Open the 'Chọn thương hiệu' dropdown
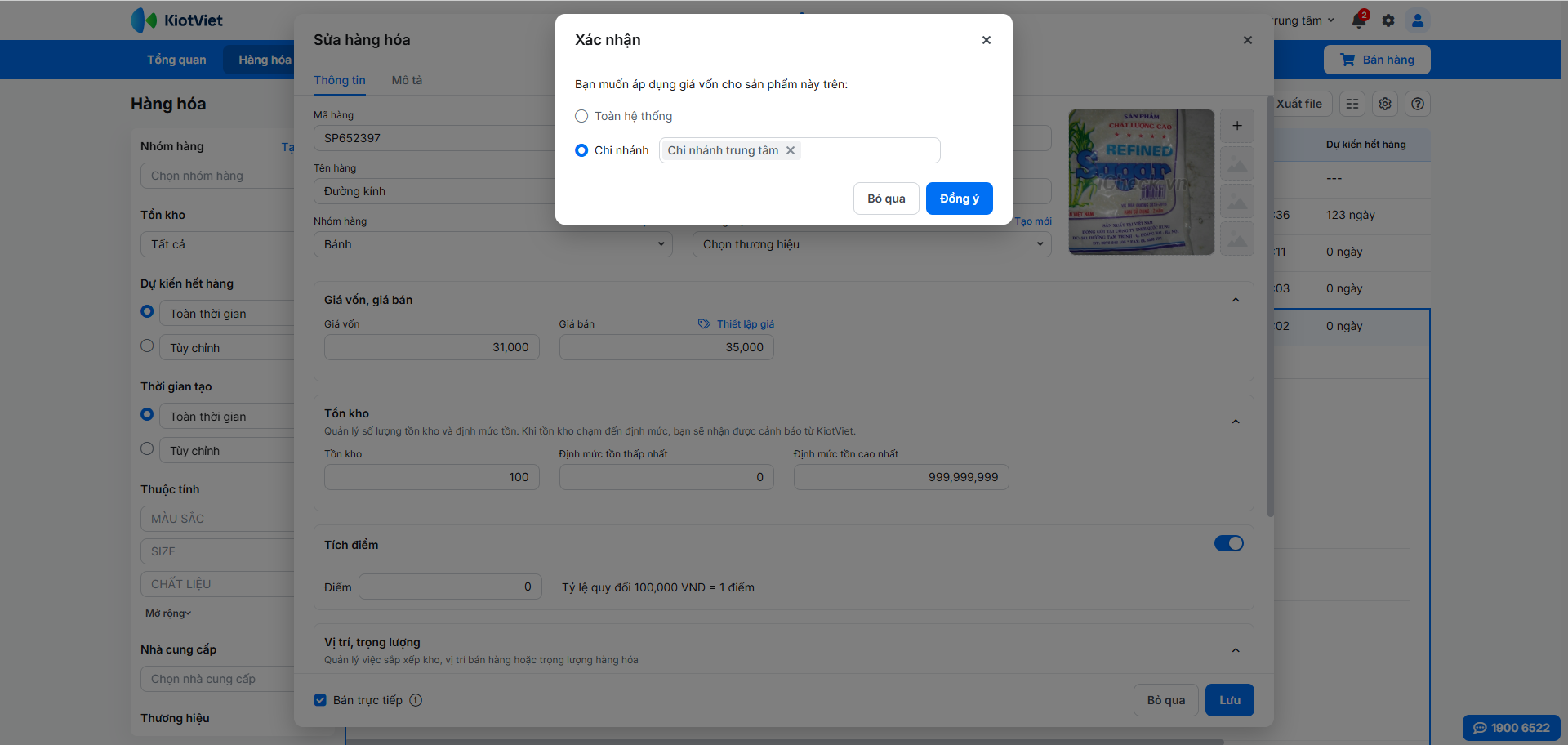This screenshot has height=745, width=1568. tap(871, 244)
